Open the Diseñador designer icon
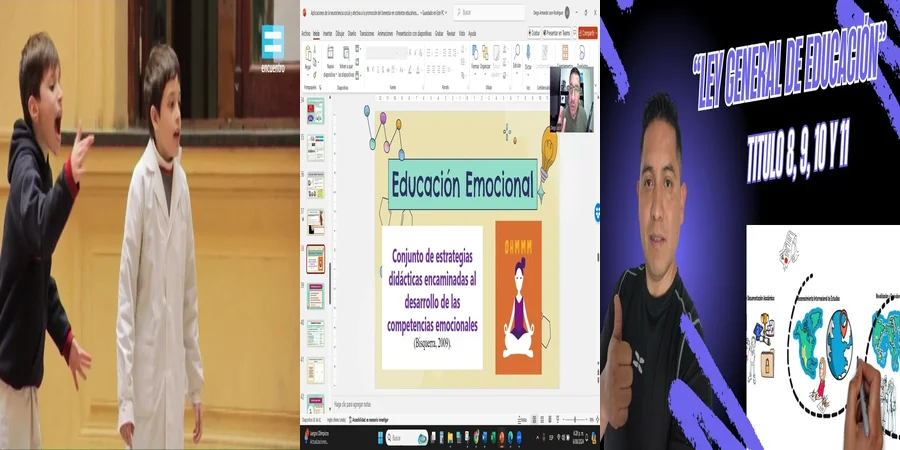The height and width of the screenshot is (450, 900). point(582,52)
